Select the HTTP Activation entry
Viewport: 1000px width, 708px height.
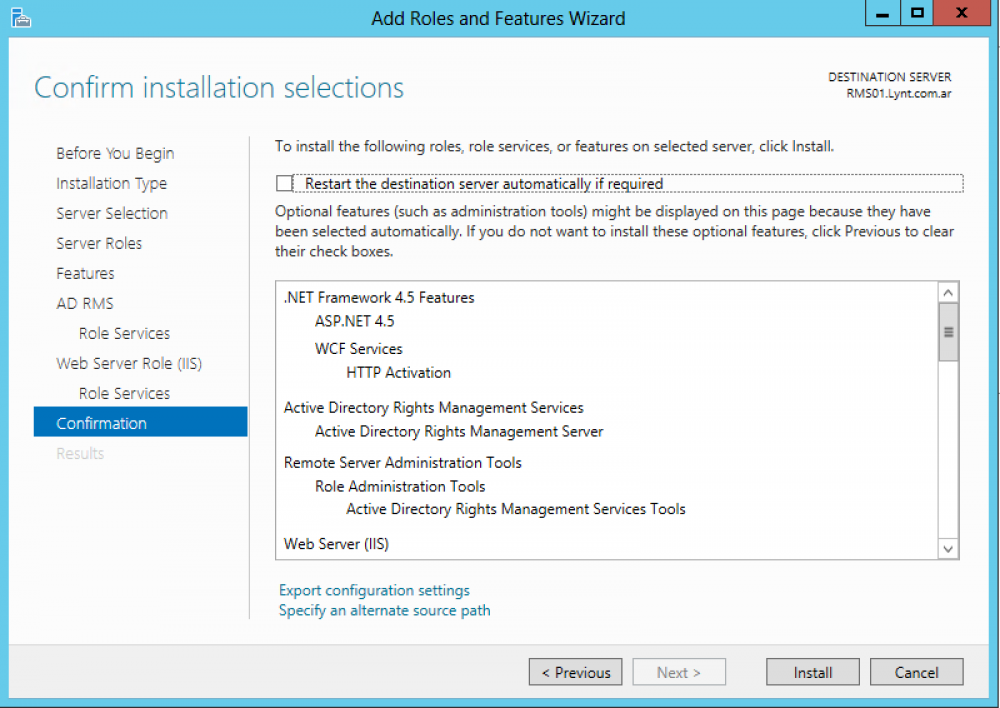[x=399, y=372]
